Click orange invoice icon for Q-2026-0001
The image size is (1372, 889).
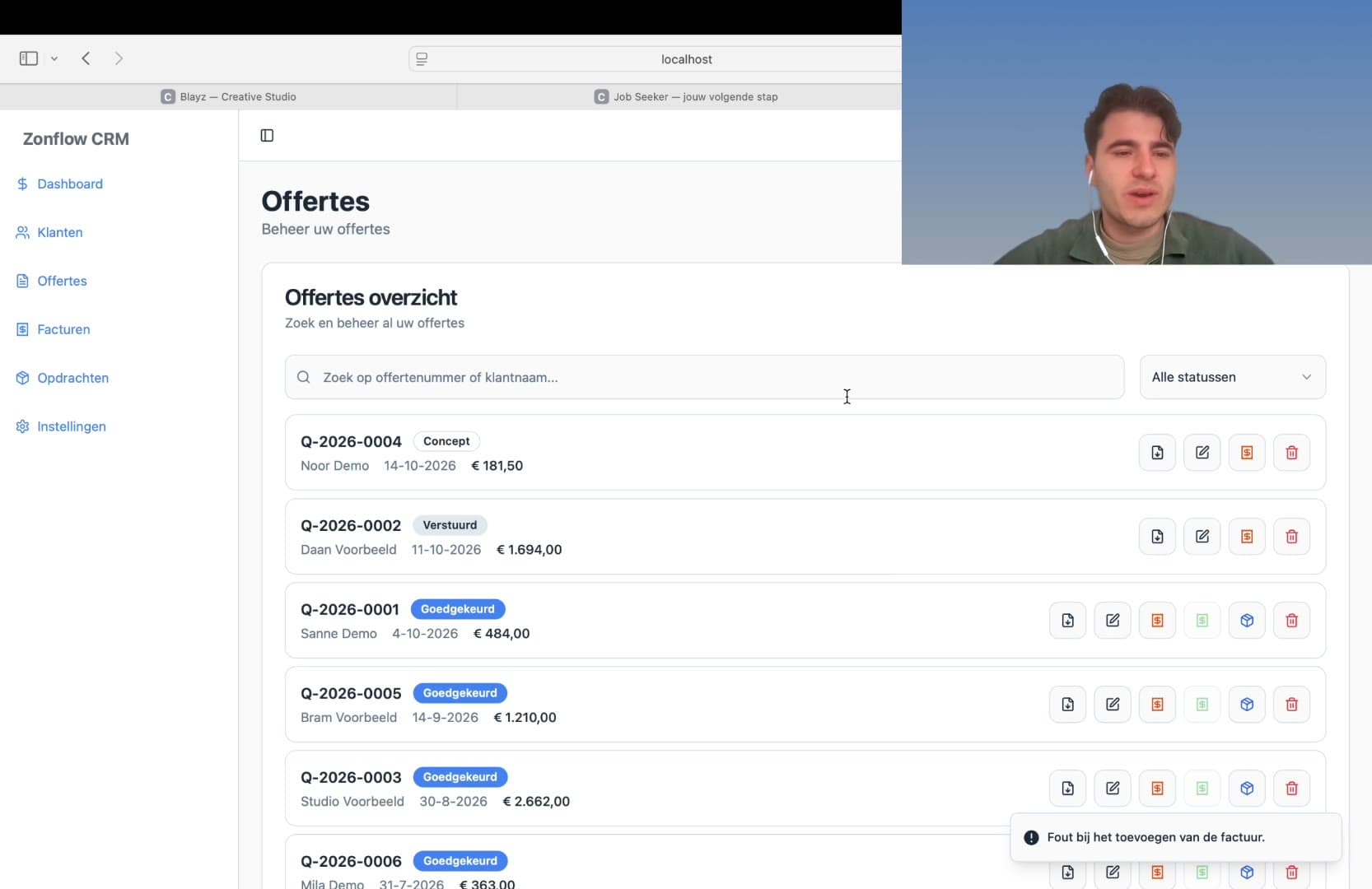(1157, 621)
